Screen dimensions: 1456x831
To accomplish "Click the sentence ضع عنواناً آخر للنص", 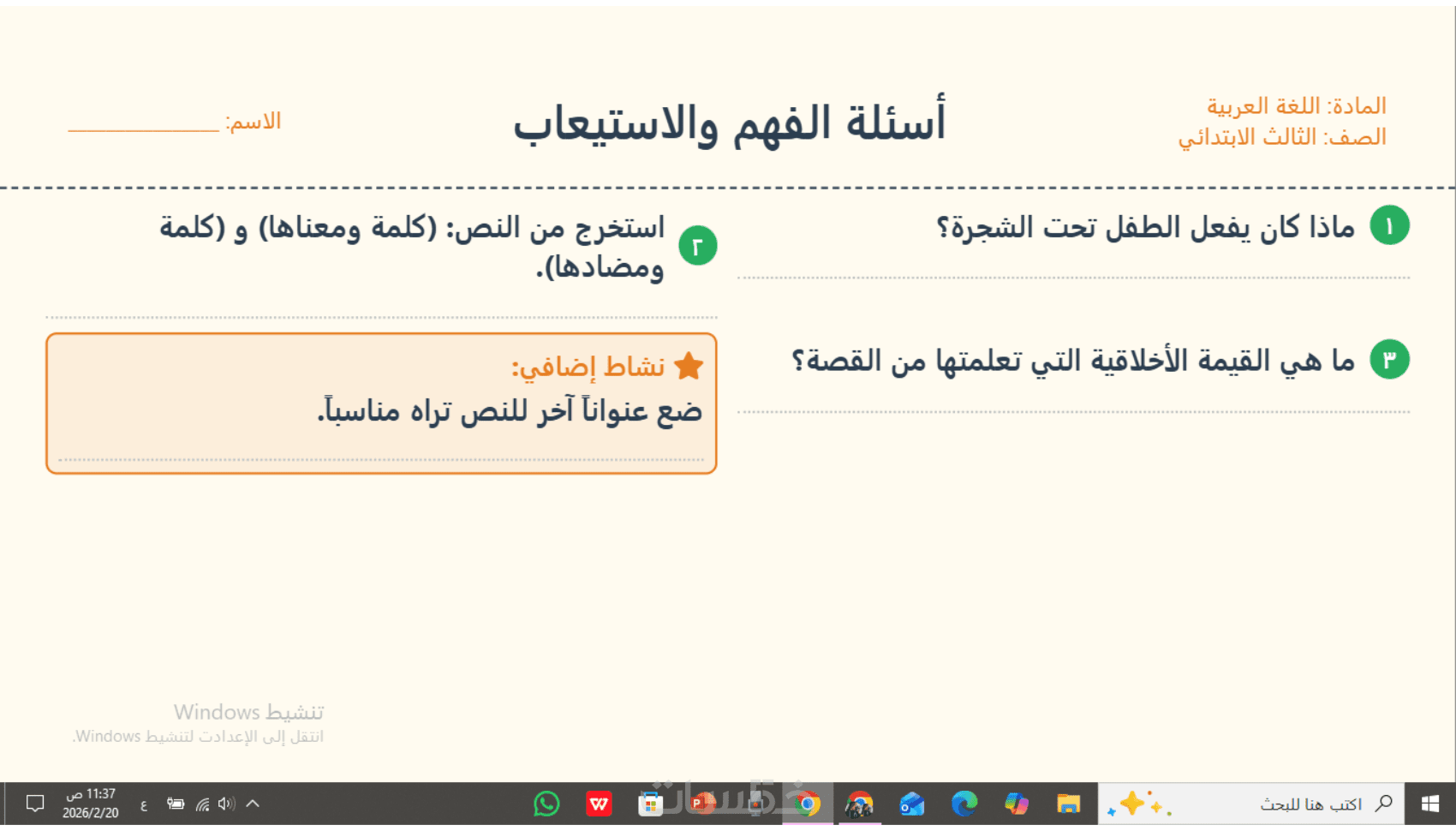I will pos(510,411).
